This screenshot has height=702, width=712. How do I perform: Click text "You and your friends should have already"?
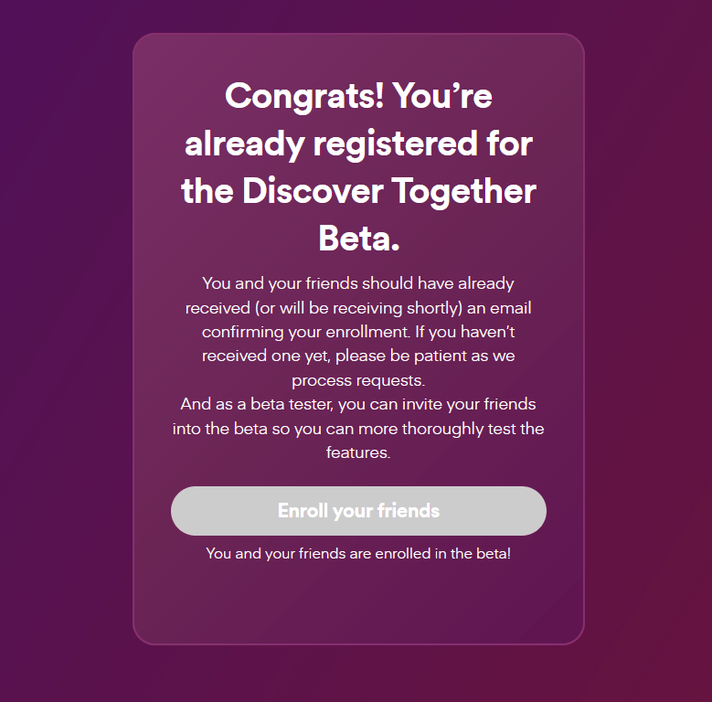358,283
